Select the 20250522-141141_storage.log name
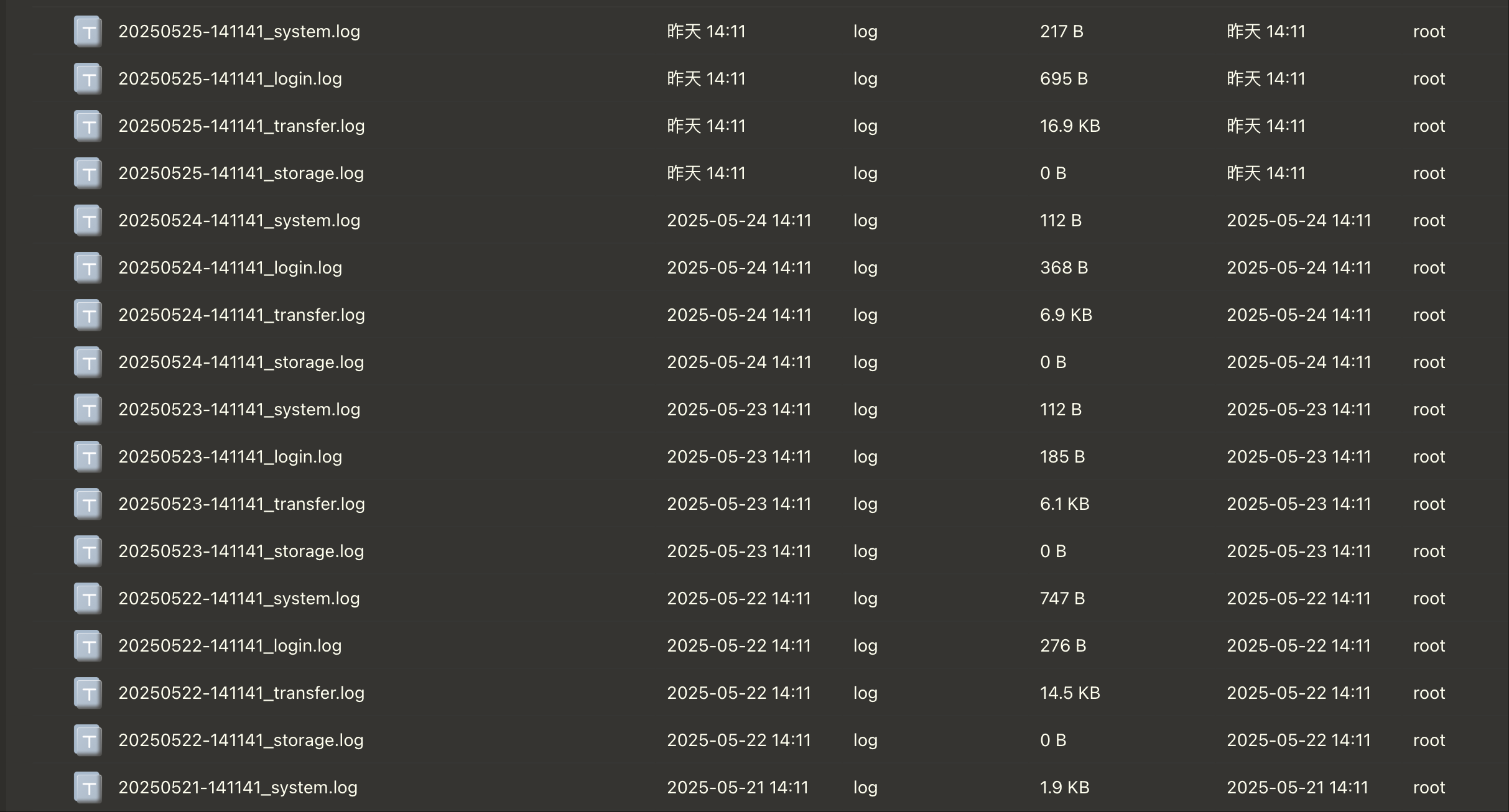1509x812 pixels. point(241,740)
